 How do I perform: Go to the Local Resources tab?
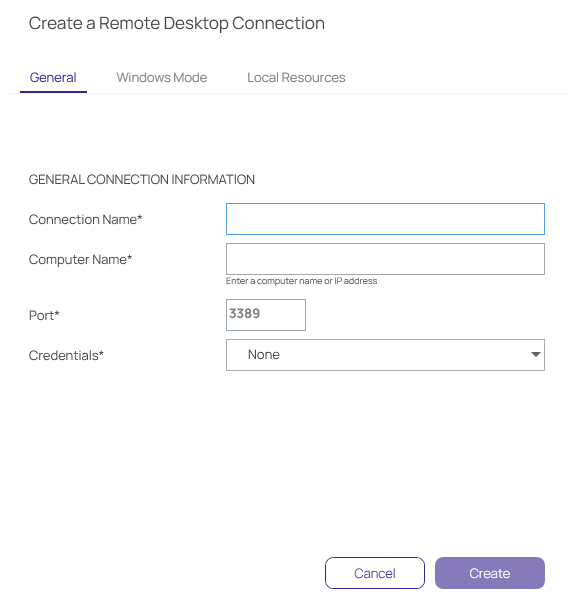(296, 78)
